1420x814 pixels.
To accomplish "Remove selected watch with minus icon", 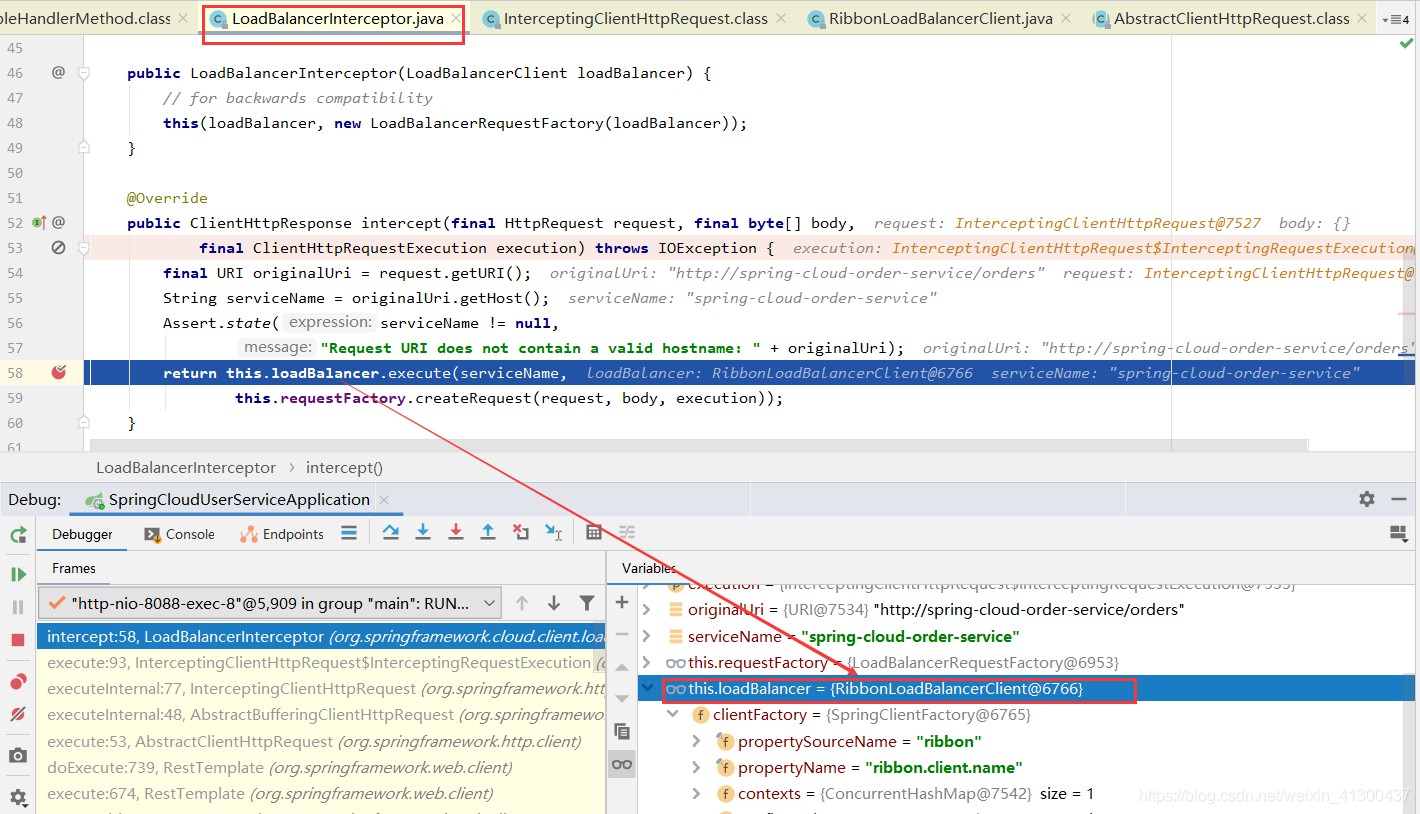I will 622,634.
